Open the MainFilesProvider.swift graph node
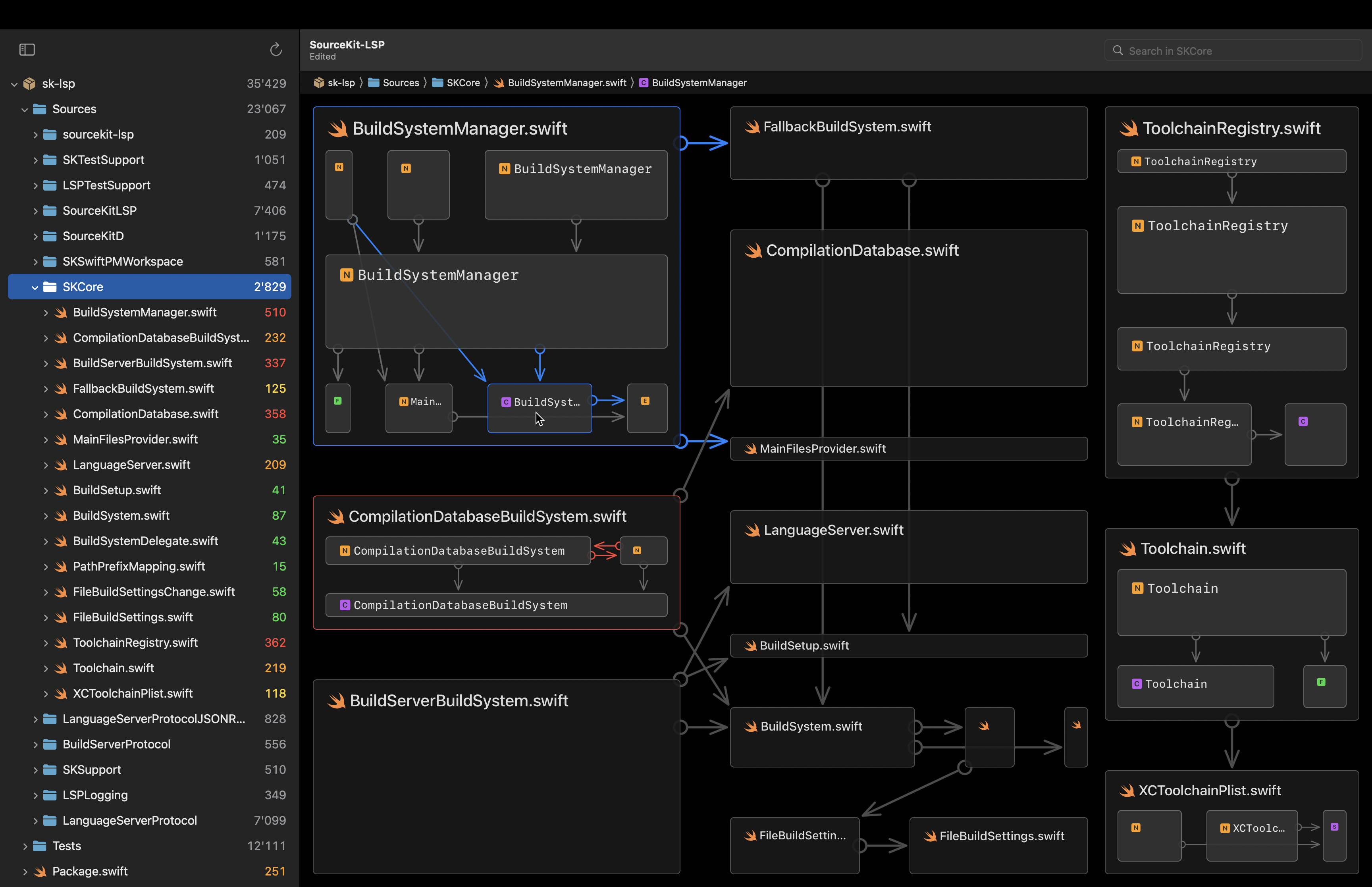Image resolution: width=1372 pixels, height=887 pixels. tap(909, 449)
